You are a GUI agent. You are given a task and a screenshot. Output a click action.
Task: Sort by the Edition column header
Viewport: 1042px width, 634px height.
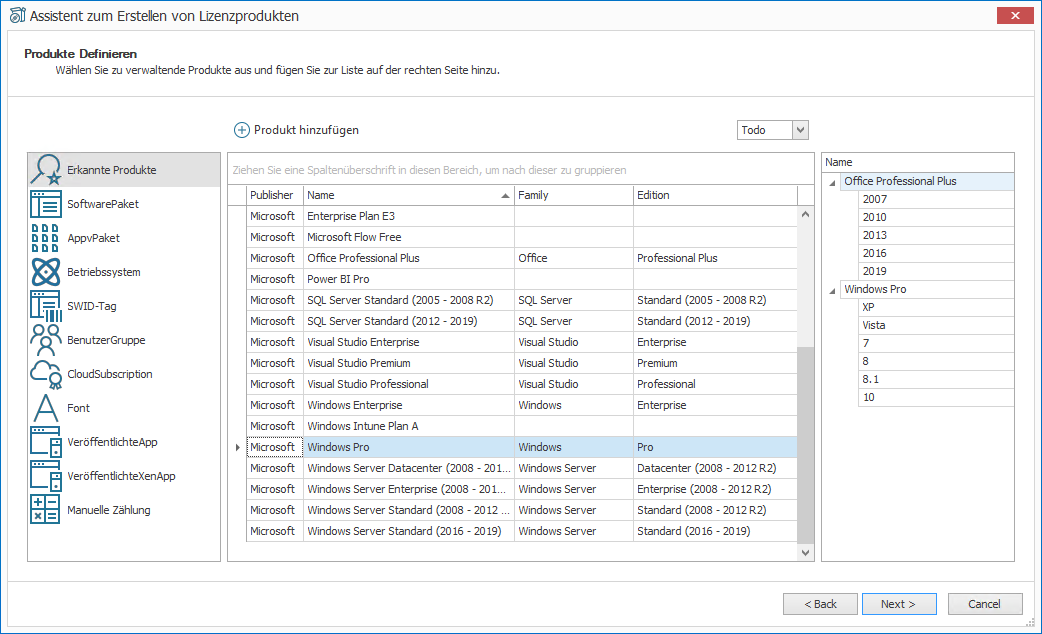(715, 195)
